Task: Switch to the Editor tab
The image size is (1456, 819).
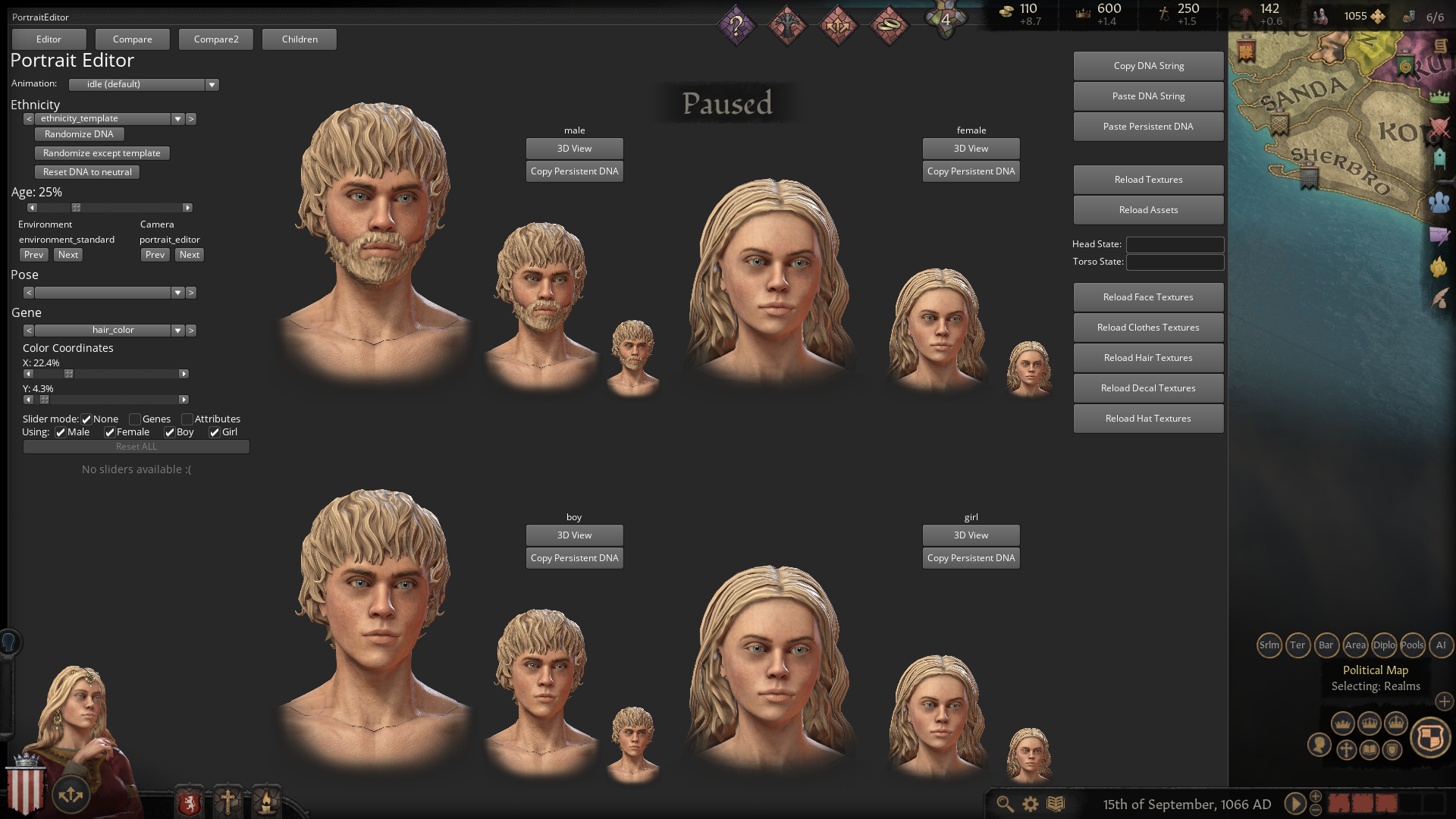Action: click(x=49, y=39)
